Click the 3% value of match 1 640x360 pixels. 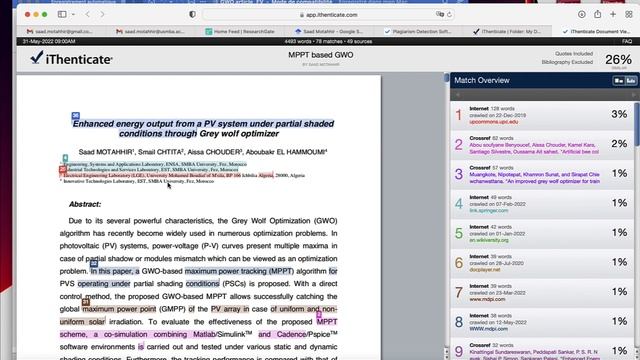(x=619, y=114)
